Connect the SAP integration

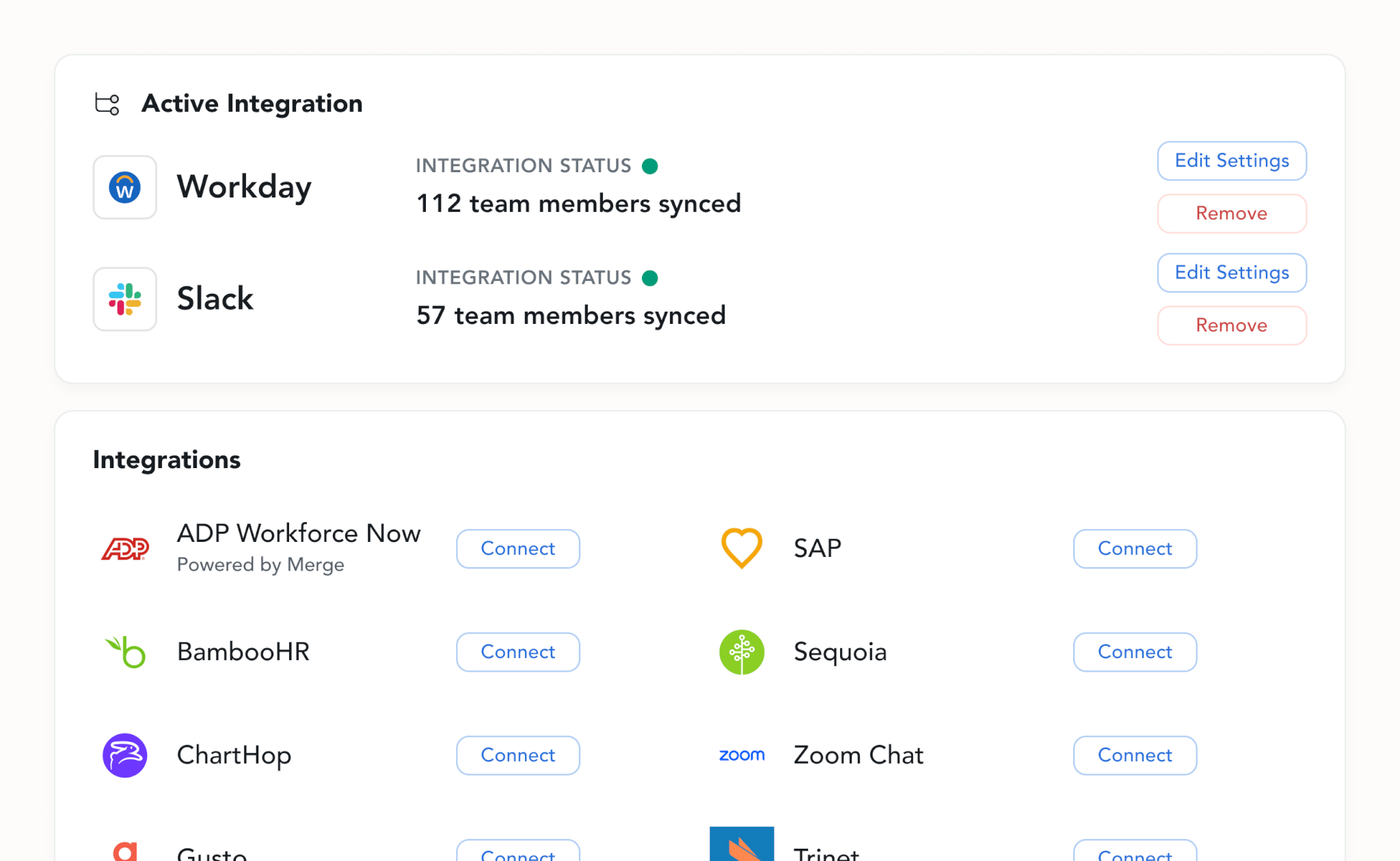[x=1135, y=549]
